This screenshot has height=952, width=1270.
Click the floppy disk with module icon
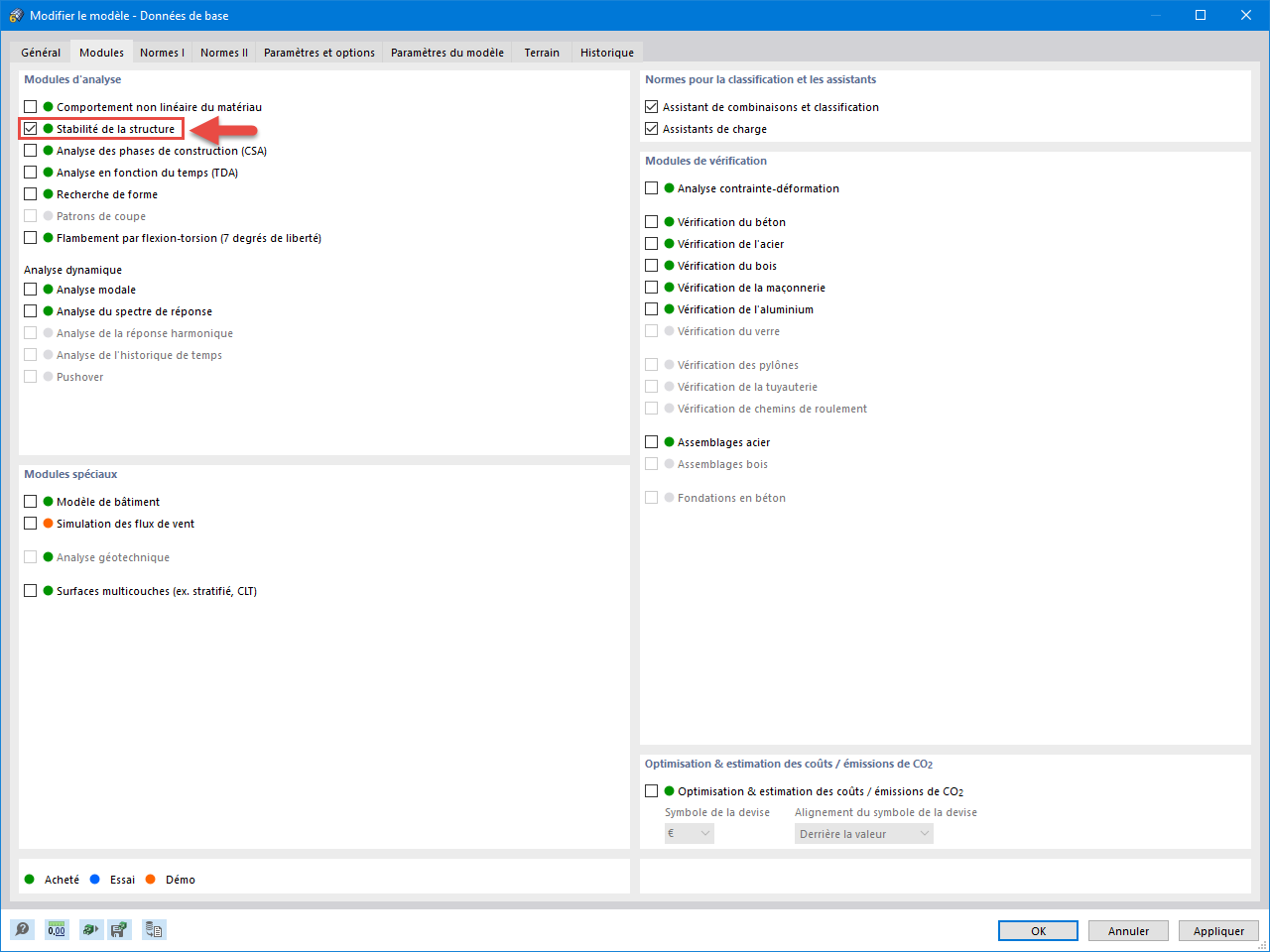tap(119, 929)
